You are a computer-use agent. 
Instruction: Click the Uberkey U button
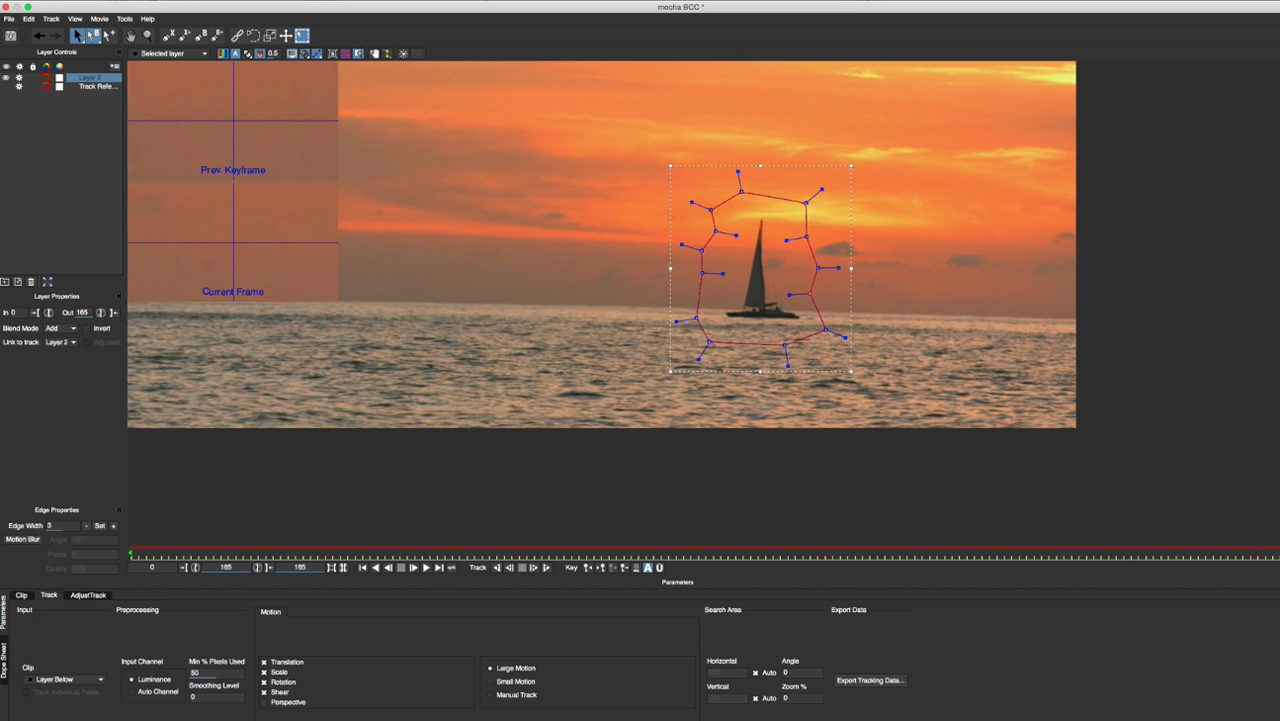(660, 568)
